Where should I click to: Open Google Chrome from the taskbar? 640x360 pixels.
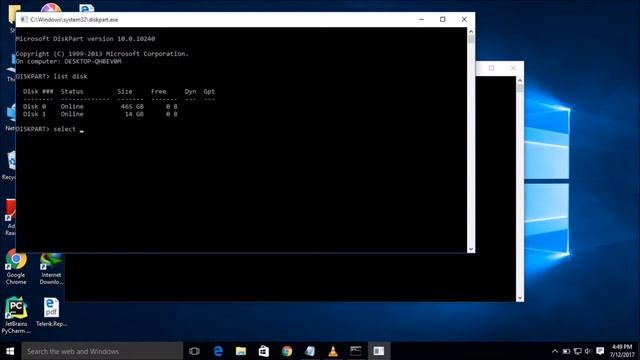[x=287, y=351]
